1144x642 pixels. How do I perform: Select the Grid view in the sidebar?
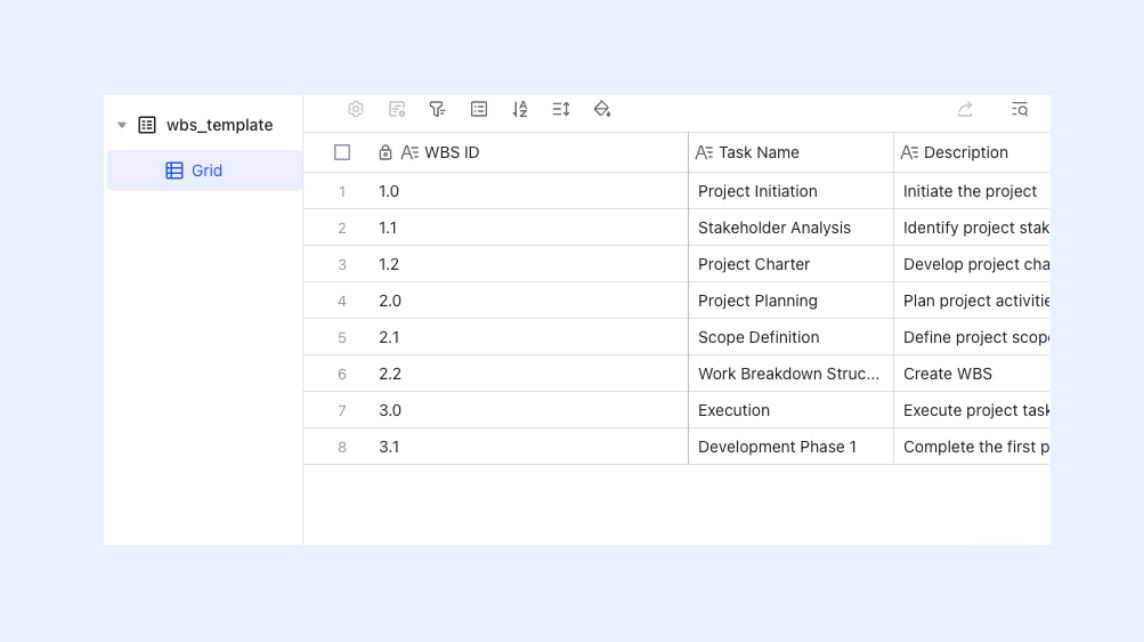point(204,171)
